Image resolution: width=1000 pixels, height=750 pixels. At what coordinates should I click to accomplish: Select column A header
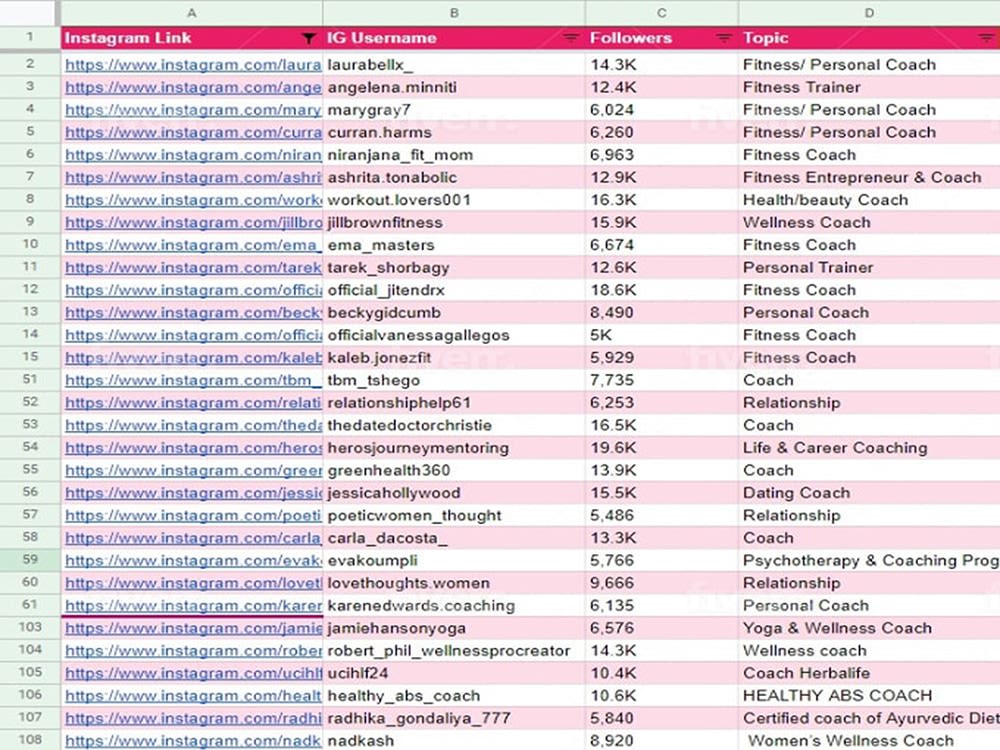[192, 13]
